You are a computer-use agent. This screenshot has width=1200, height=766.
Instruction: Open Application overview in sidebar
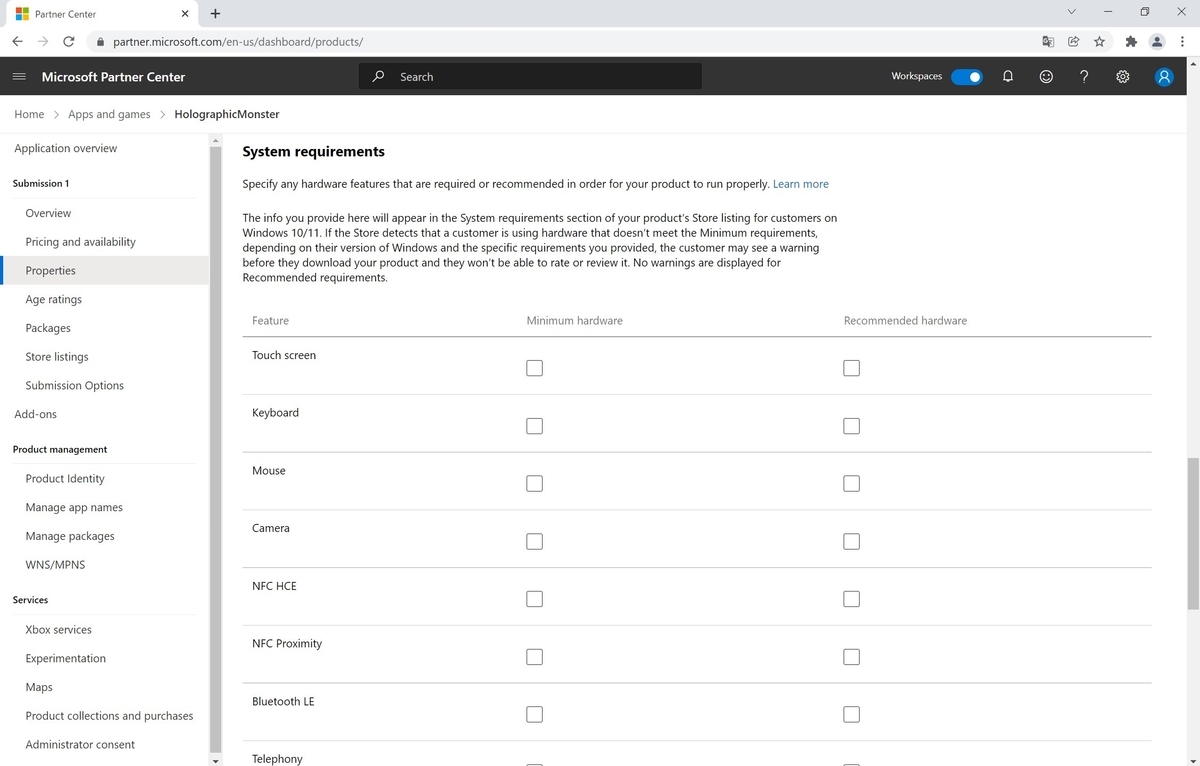[66, 148]
